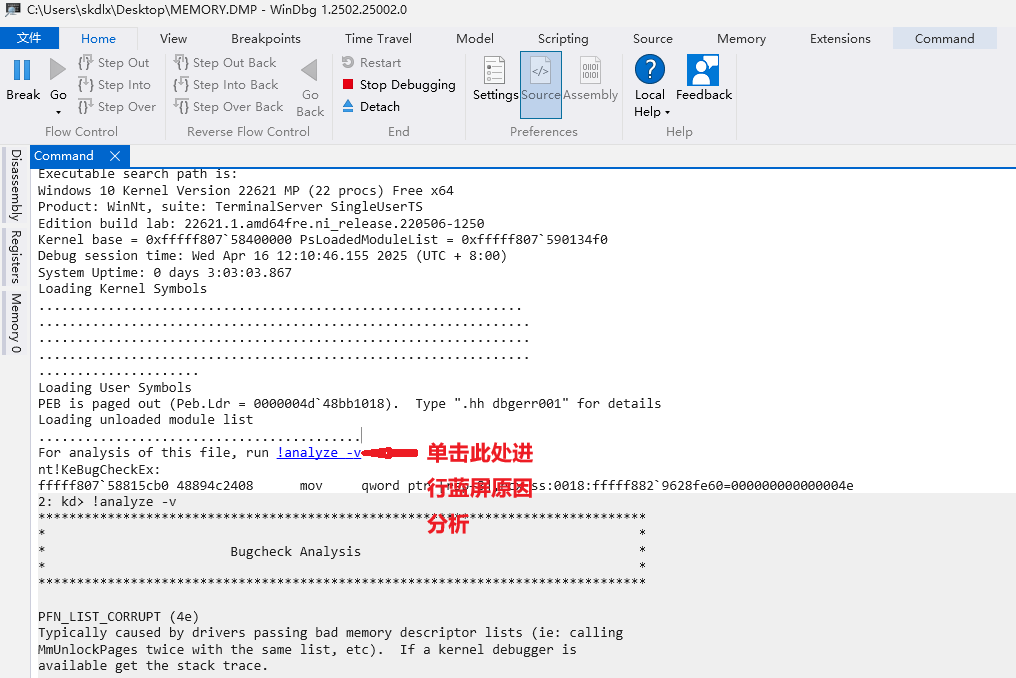Click Step Out button

(x=114, y=62)
